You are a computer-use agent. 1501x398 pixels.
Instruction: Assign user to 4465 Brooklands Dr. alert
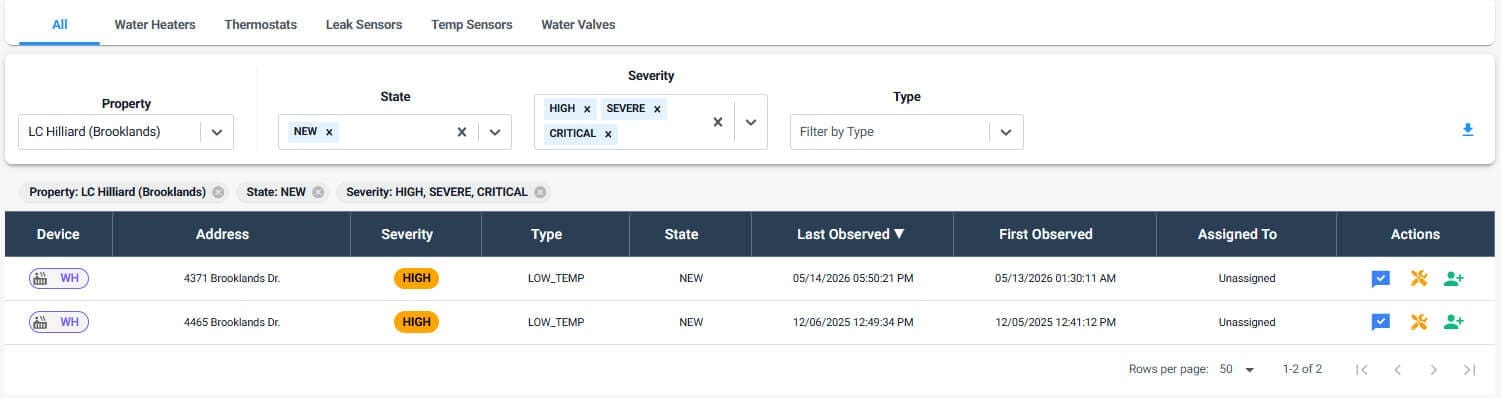pos(1454,322)
